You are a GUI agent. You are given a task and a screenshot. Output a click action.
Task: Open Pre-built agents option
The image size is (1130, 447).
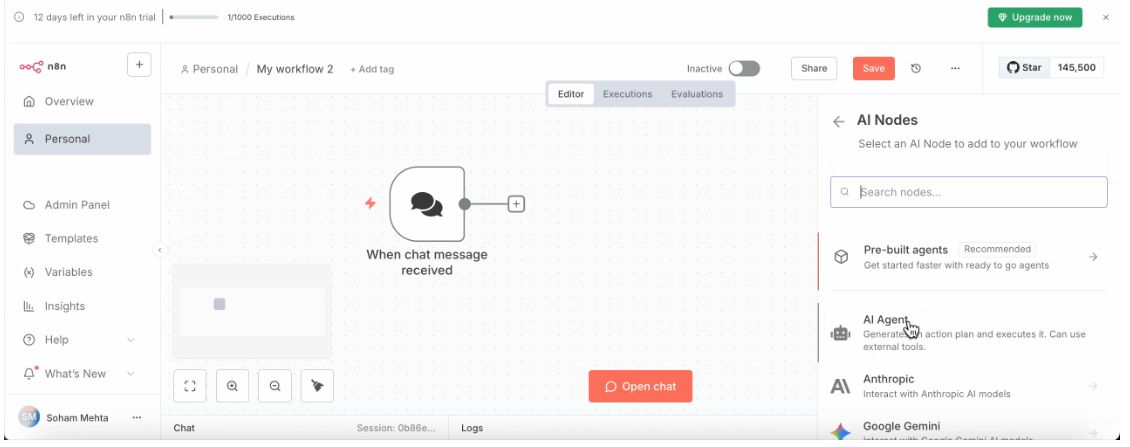pyautogui.click(x=969, y=257)
